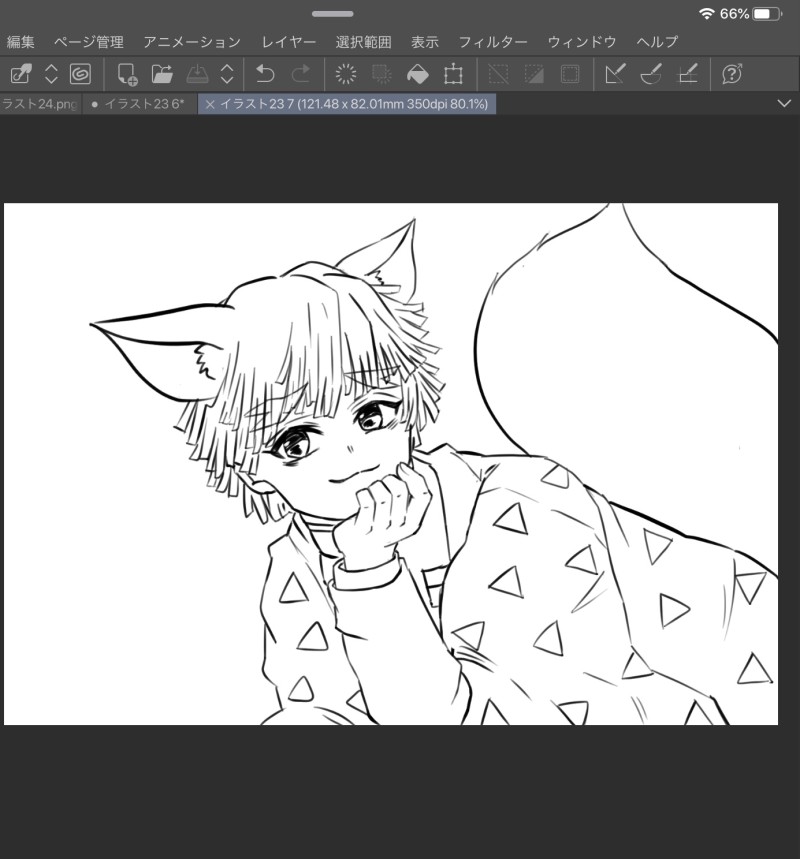Expand the arrows beside the save icon
Image resolution: width=800 pixels, height=859 pixels.
tap(227, 74)
